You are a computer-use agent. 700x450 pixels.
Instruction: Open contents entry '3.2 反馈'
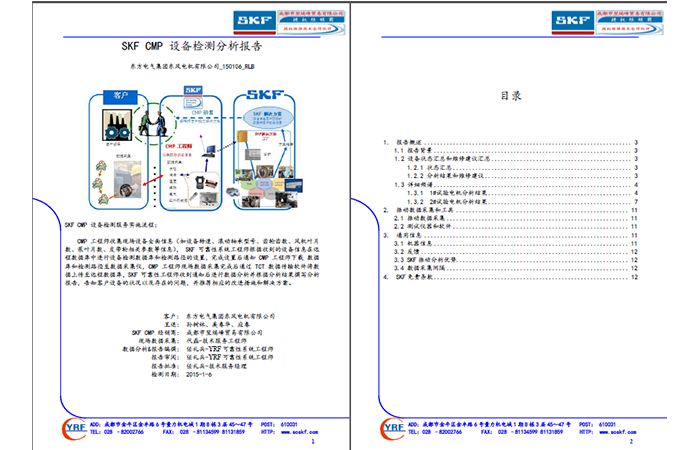coord(516,252)
